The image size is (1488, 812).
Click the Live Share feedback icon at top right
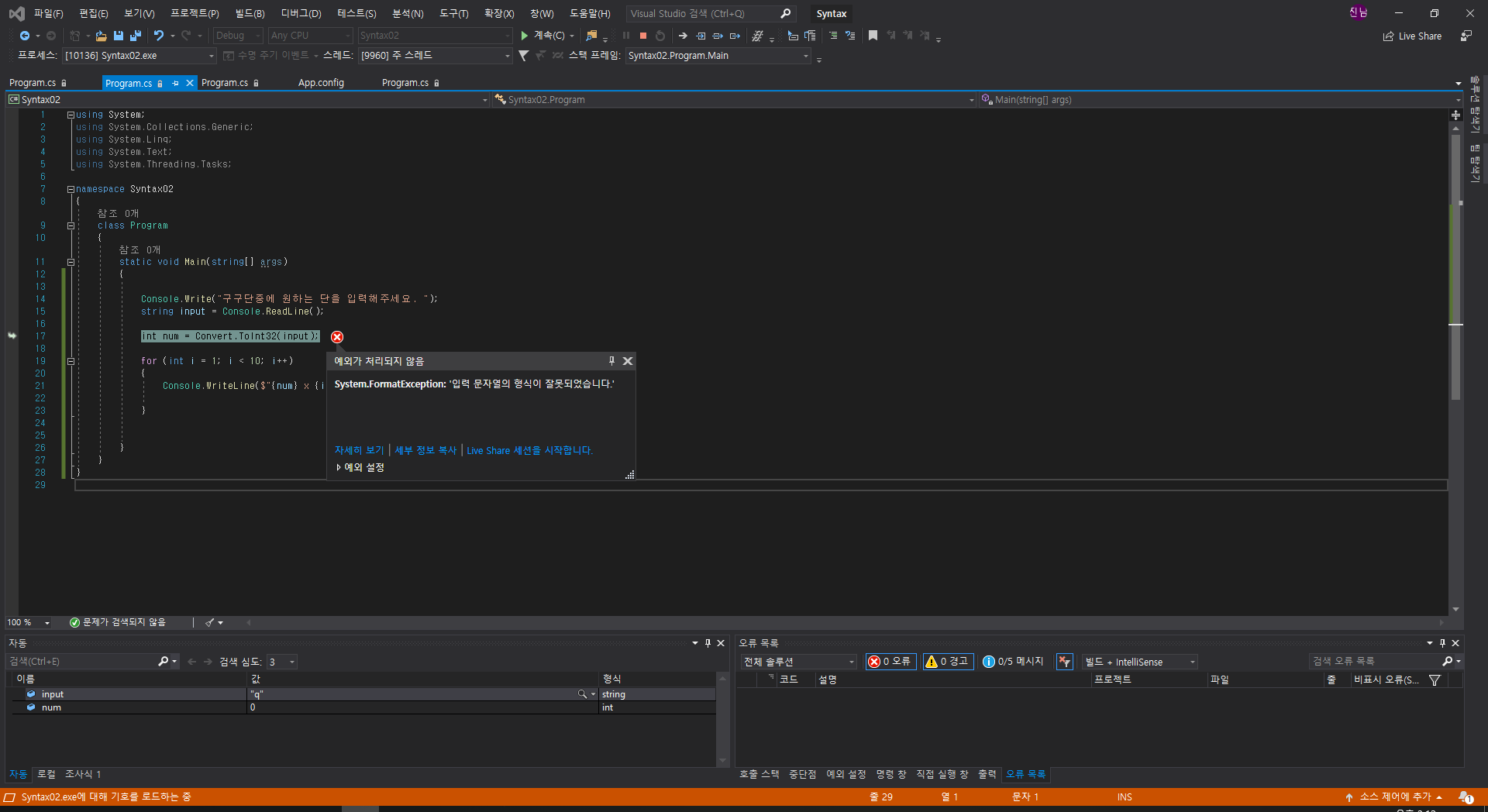(x=1466, y=36)
